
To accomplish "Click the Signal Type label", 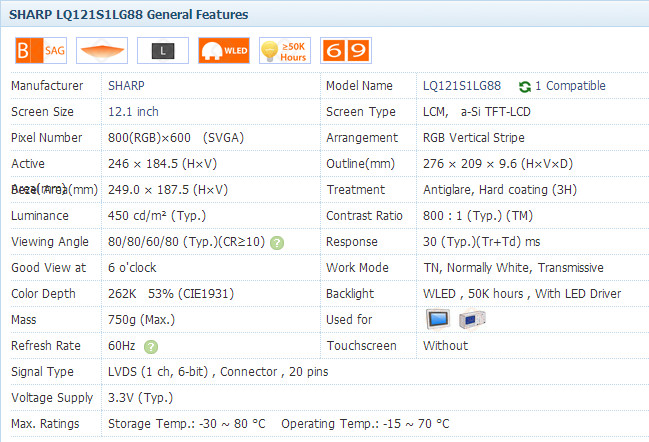I will coord(42,372).
